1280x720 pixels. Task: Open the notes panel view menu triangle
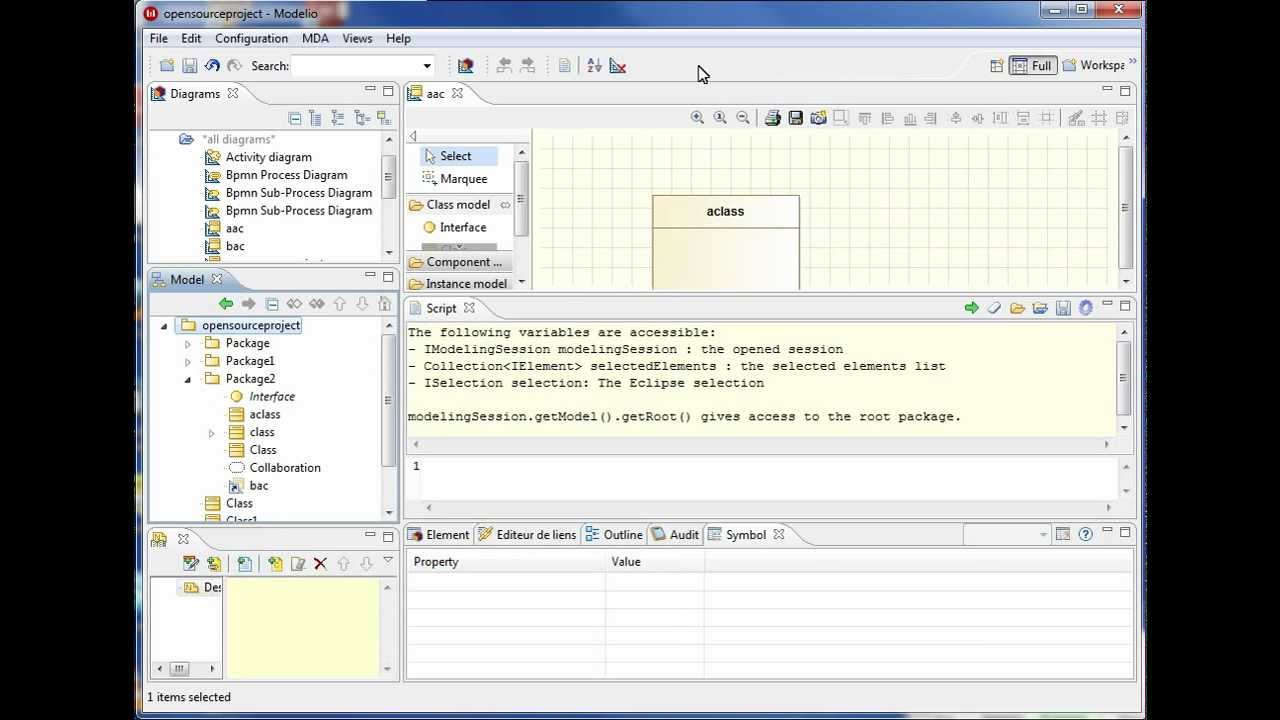388,561
